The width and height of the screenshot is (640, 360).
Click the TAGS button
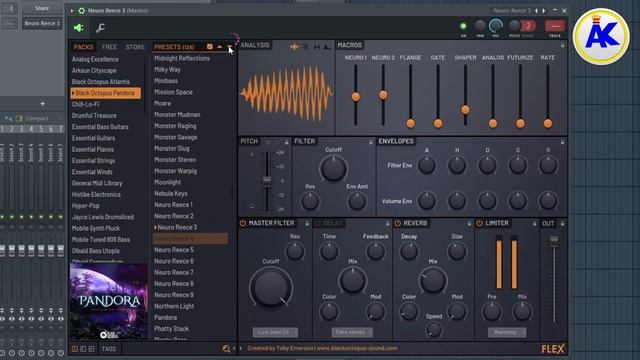[109, 349]
